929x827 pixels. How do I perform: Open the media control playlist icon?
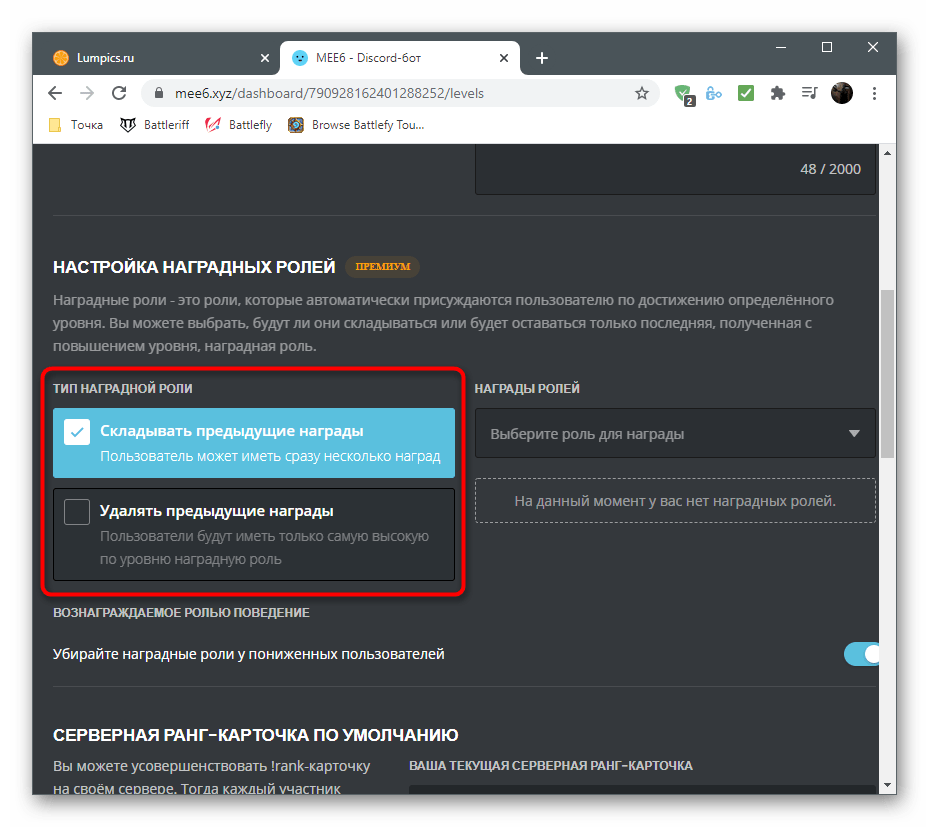click(809, 93)
